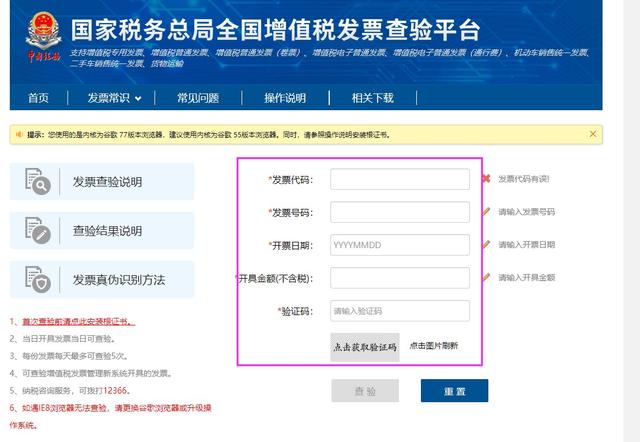Image resolution: width=640 pixels, height=442 pixels.
Task: Click the 点击图片刷新 text
Action: [434, 346]
